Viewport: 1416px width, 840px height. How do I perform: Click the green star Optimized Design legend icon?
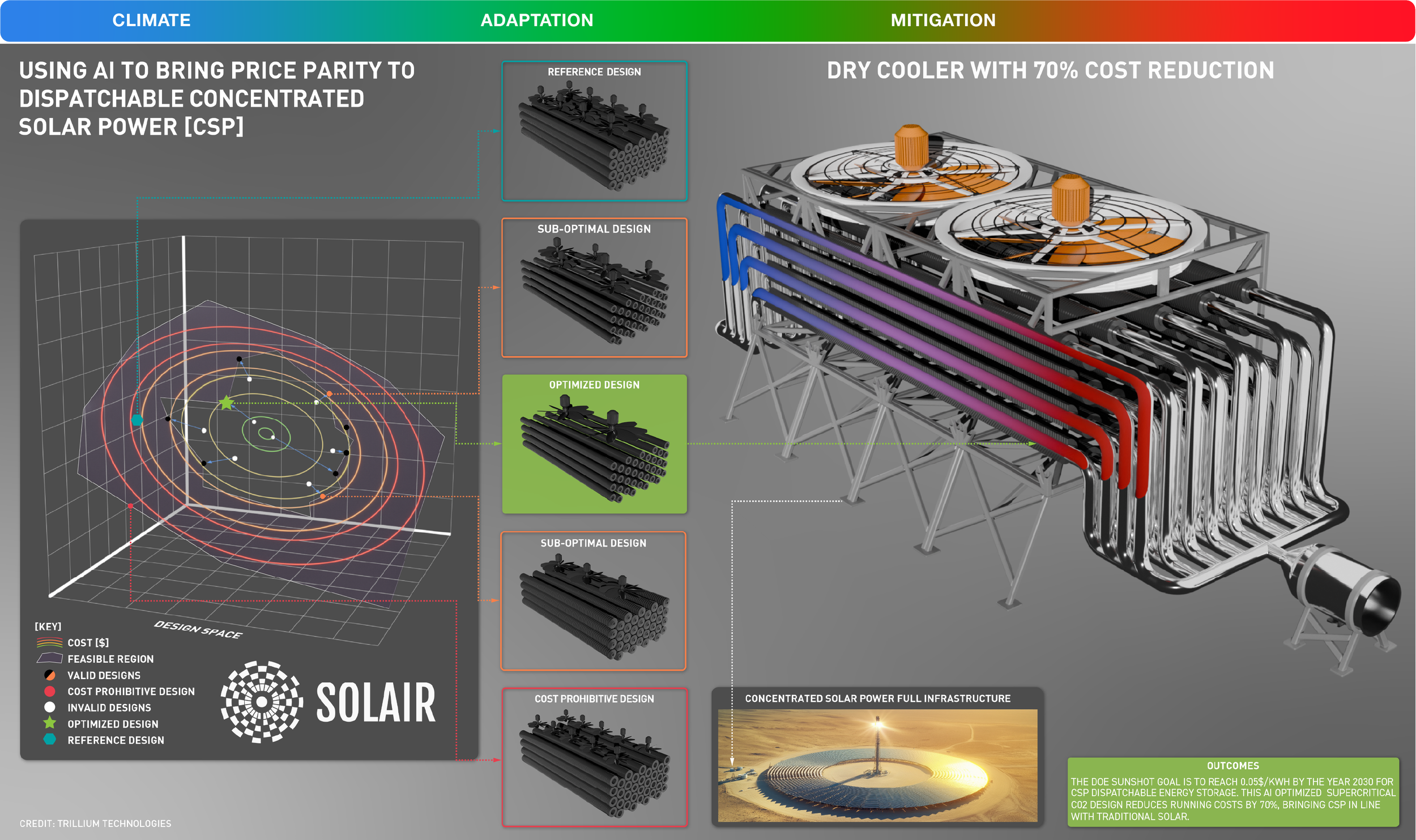point(50,723)
